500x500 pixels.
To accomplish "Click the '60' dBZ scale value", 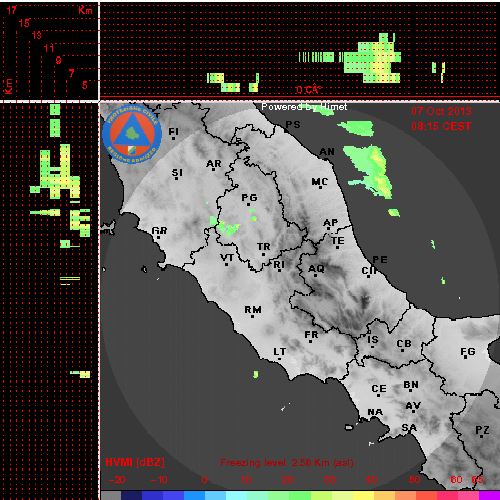I will point(456,480).
